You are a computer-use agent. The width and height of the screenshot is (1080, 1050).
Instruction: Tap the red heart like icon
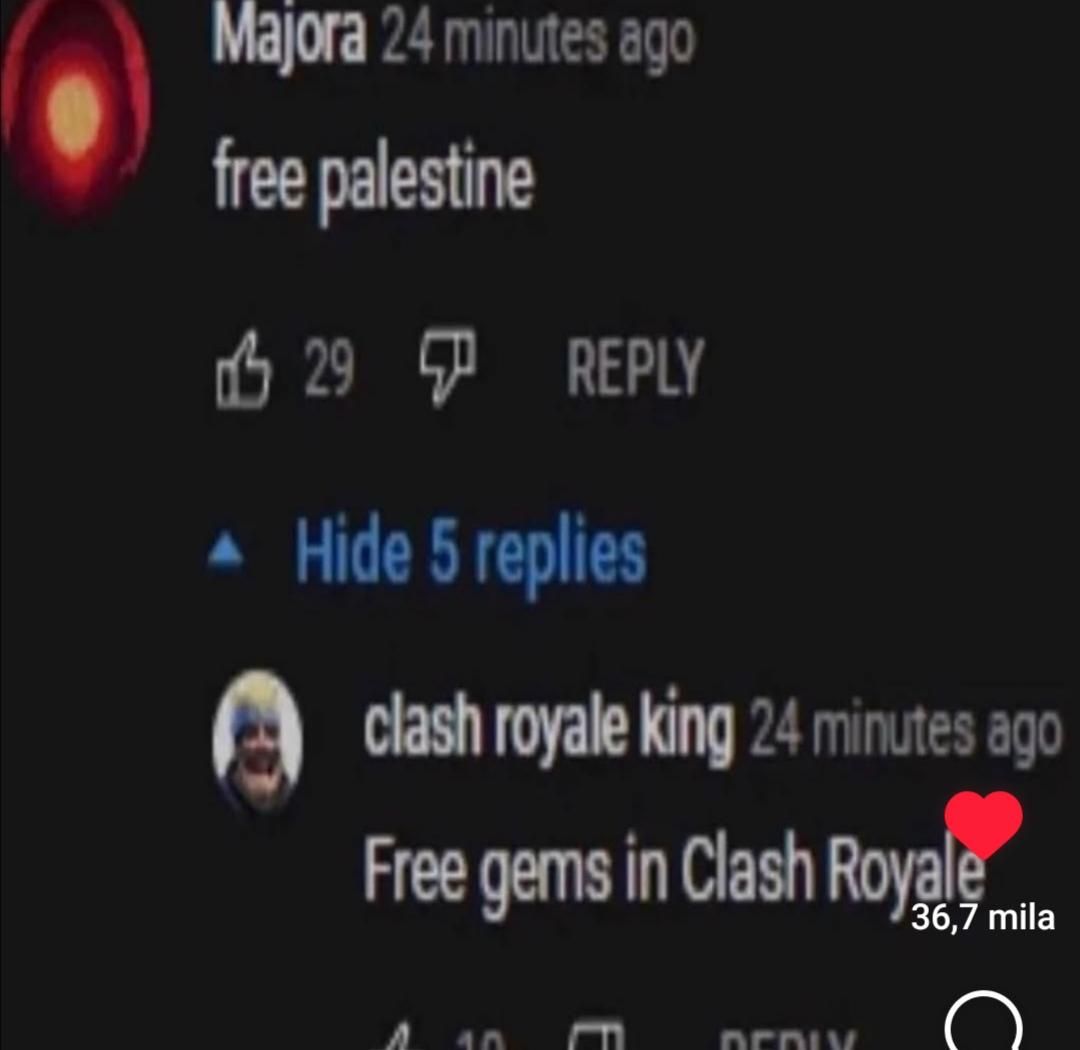point(984,824)
